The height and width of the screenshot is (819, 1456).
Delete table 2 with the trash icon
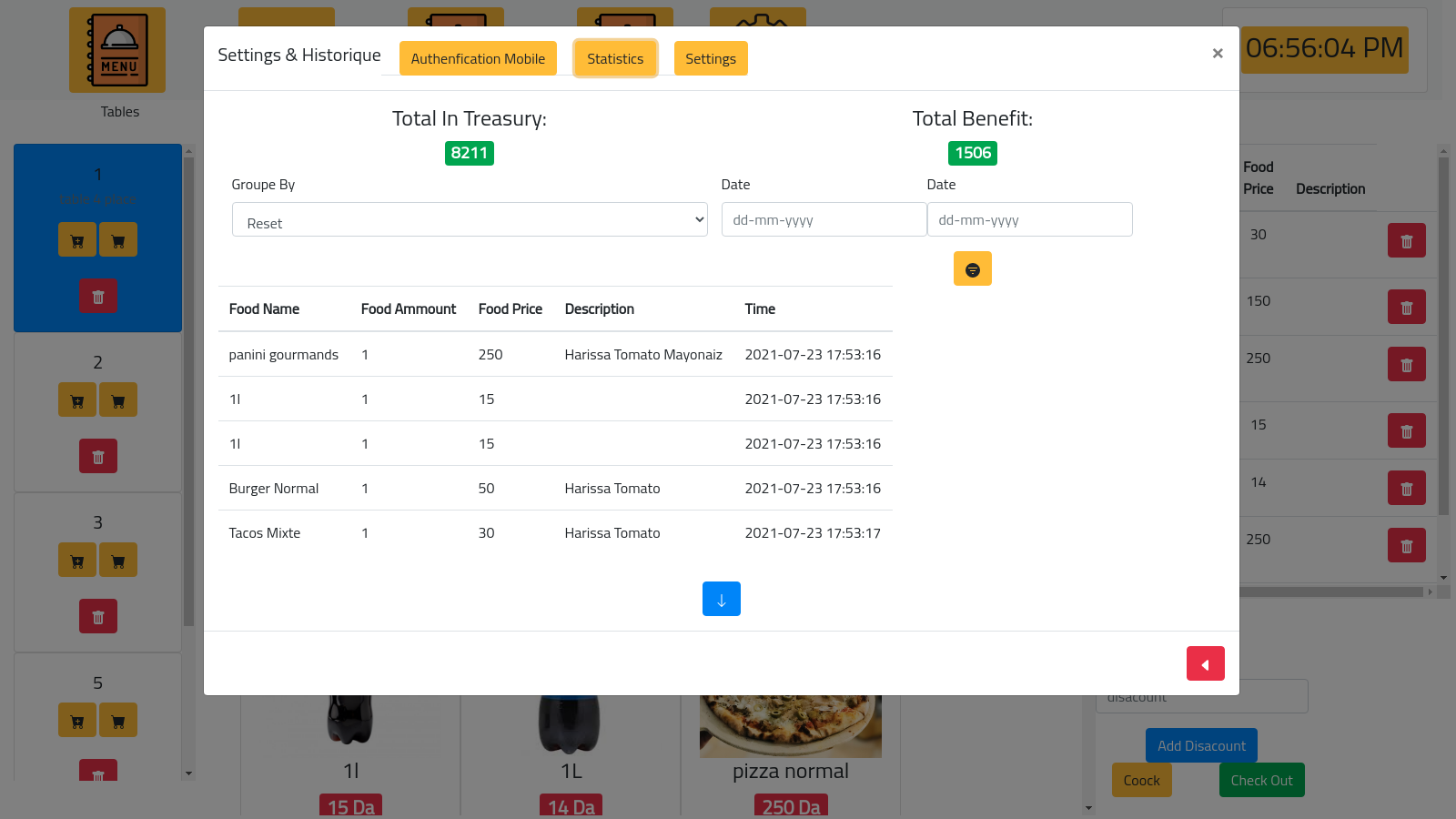tap(98, 457)
